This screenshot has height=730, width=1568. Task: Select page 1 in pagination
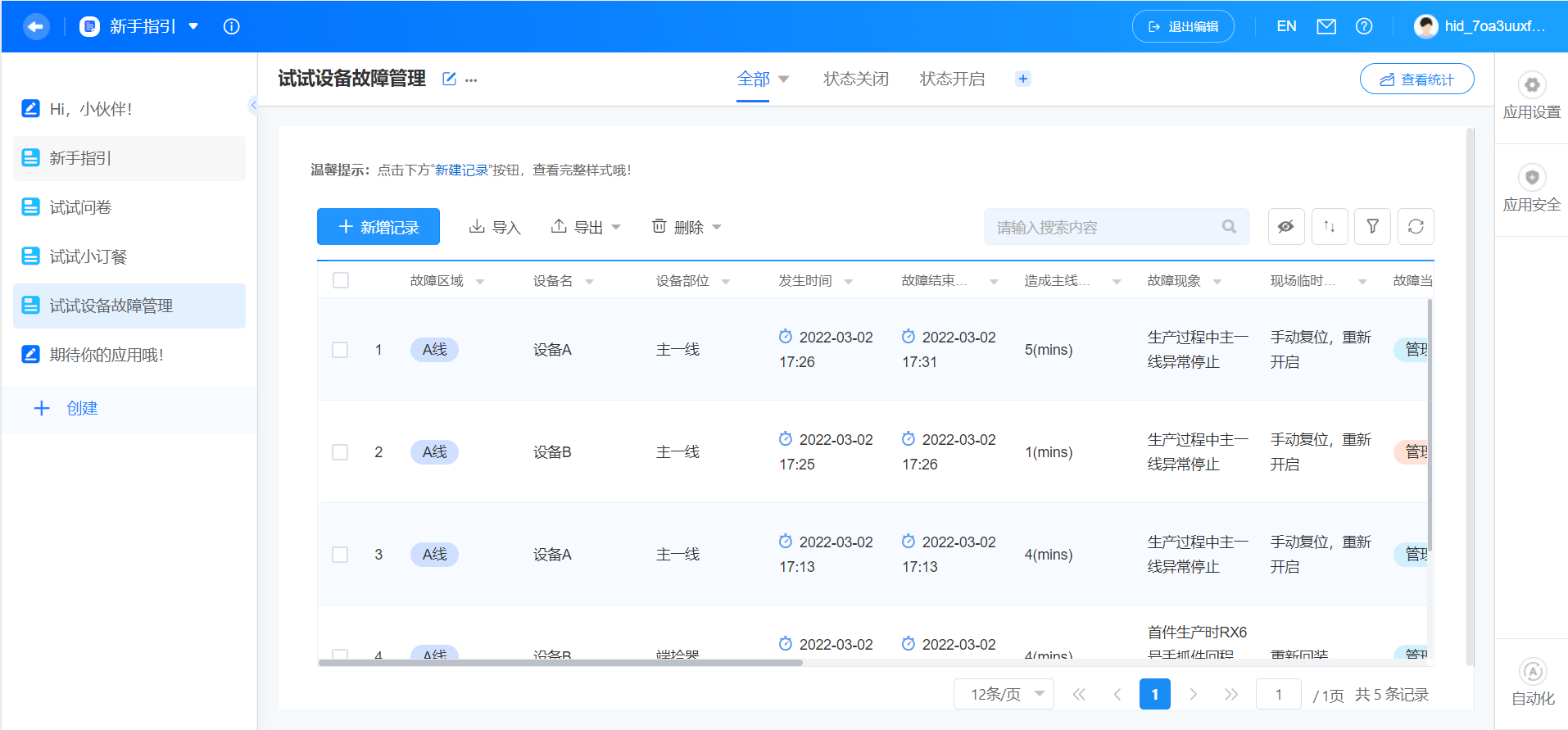[x=1155, y=695]
